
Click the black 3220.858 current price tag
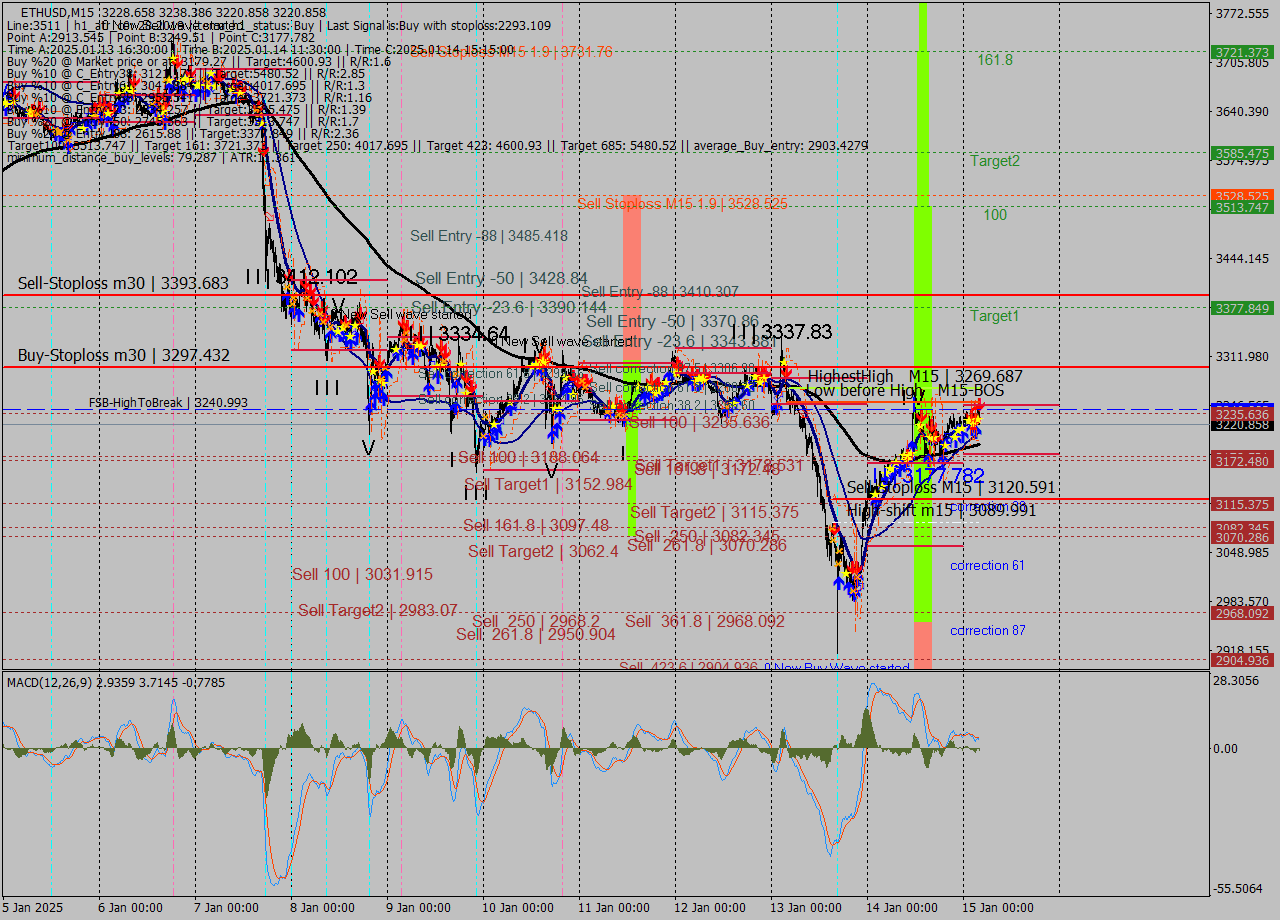tap(1241, 425)
